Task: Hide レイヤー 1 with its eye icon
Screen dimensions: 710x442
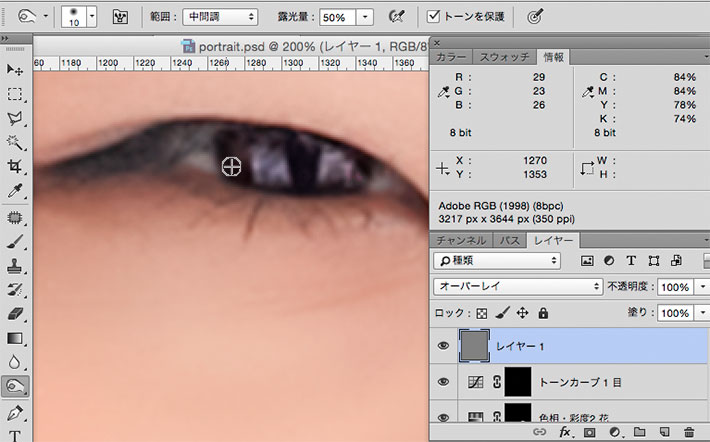Action: [445, 345]
